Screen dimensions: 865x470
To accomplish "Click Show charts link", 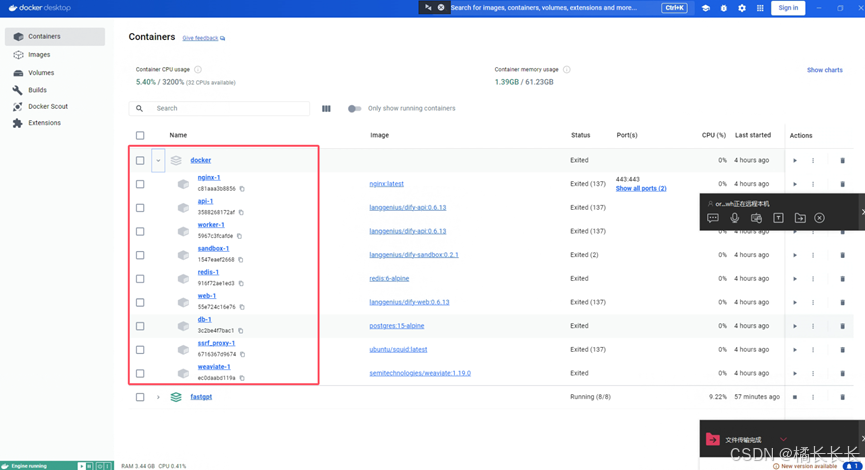I will (825, 70).
